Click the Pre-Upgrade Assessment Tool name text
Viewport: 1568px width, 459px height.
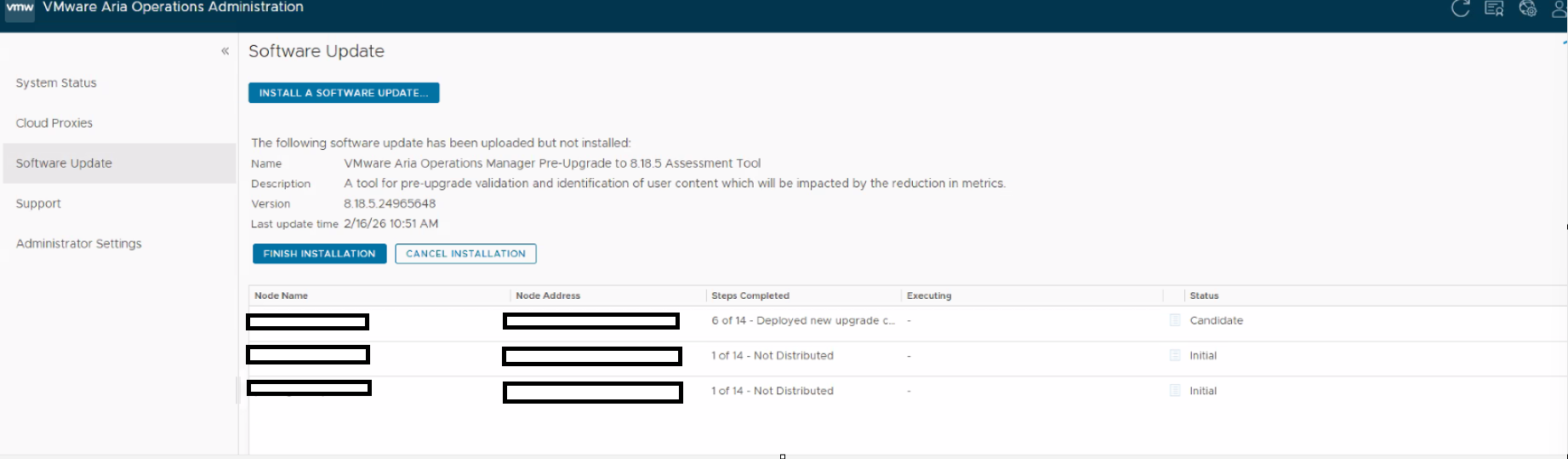[x=552, y=163]
